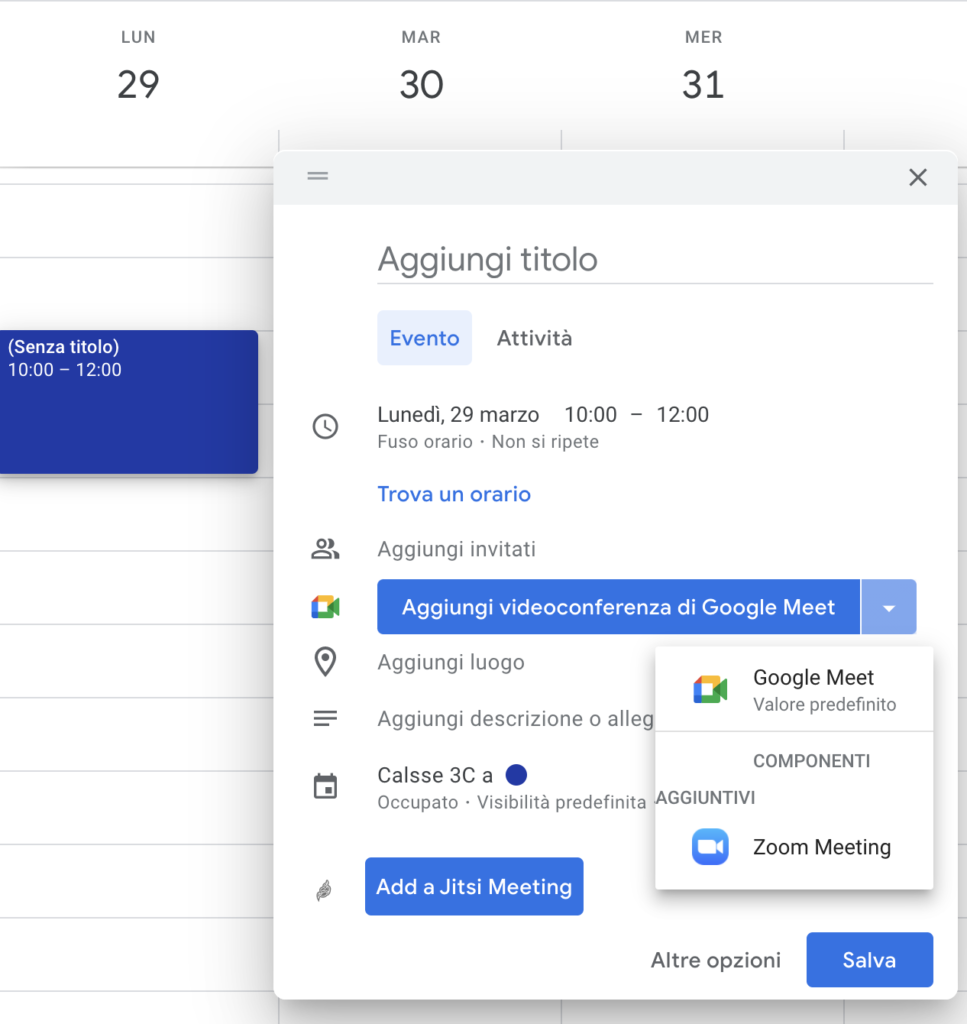
Task: Add Google Meet videoconference button
Action: 618,607
